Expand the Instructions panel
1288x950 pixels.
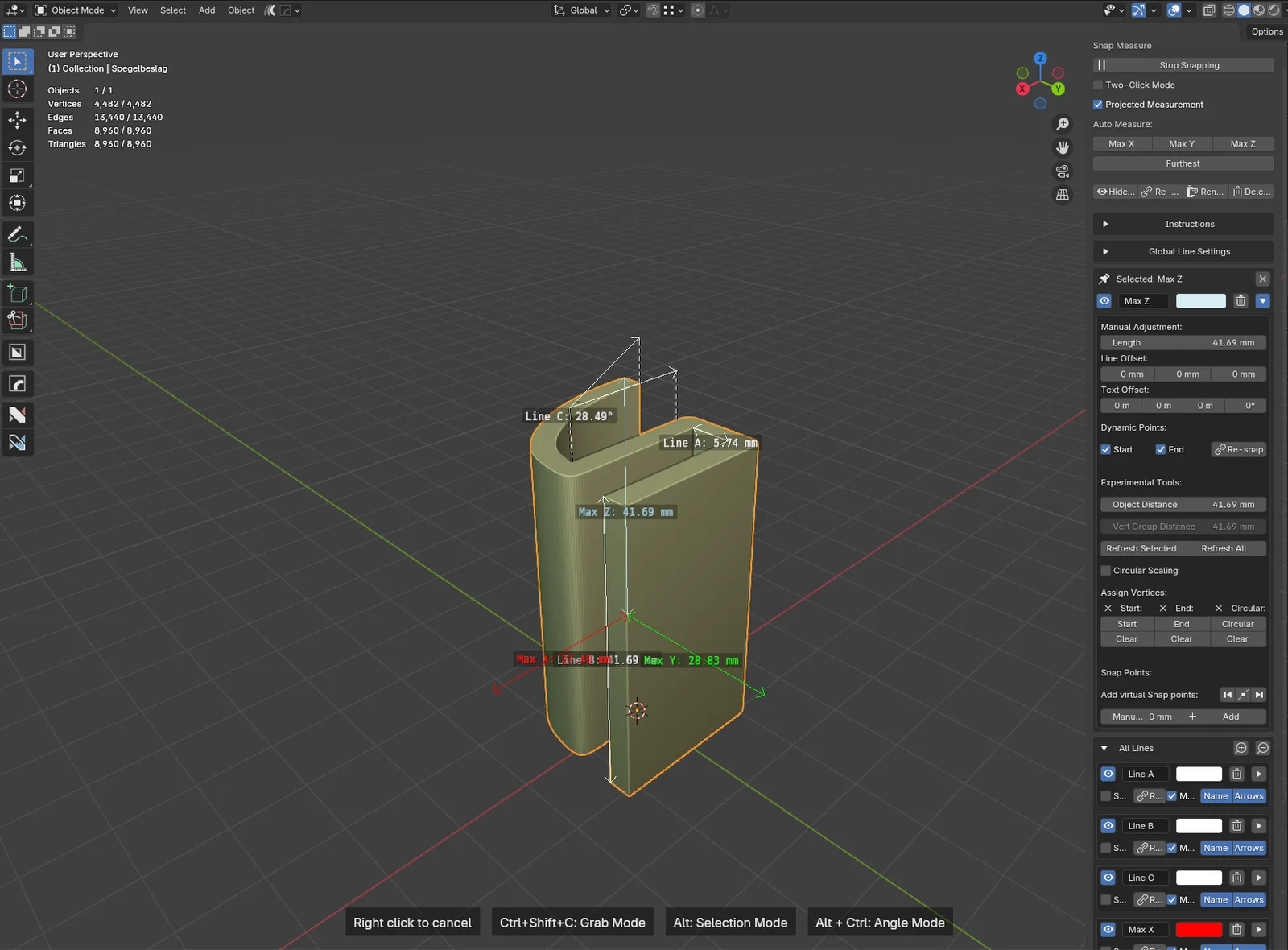(1105, 225)
